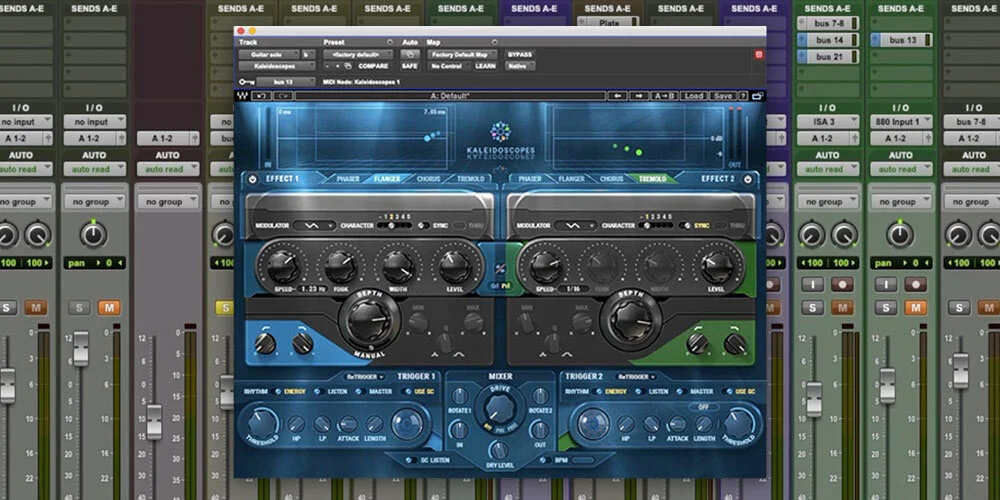Click the BYPASS button
1000x500 pixels.
tap(520, 55)
